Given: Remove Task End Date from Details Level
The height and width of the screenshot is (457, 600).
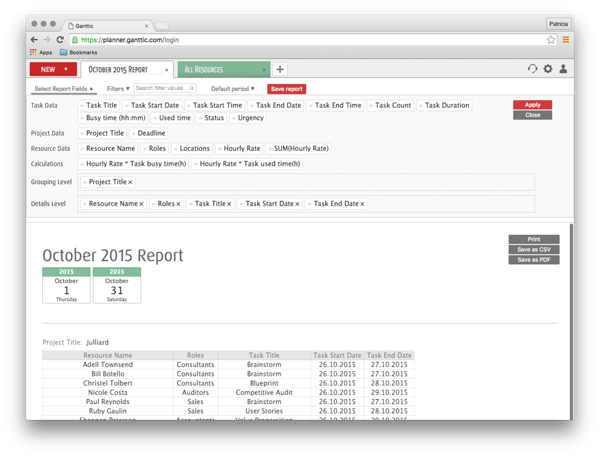Looking at the screenshot, I should (x=362, y=204).
